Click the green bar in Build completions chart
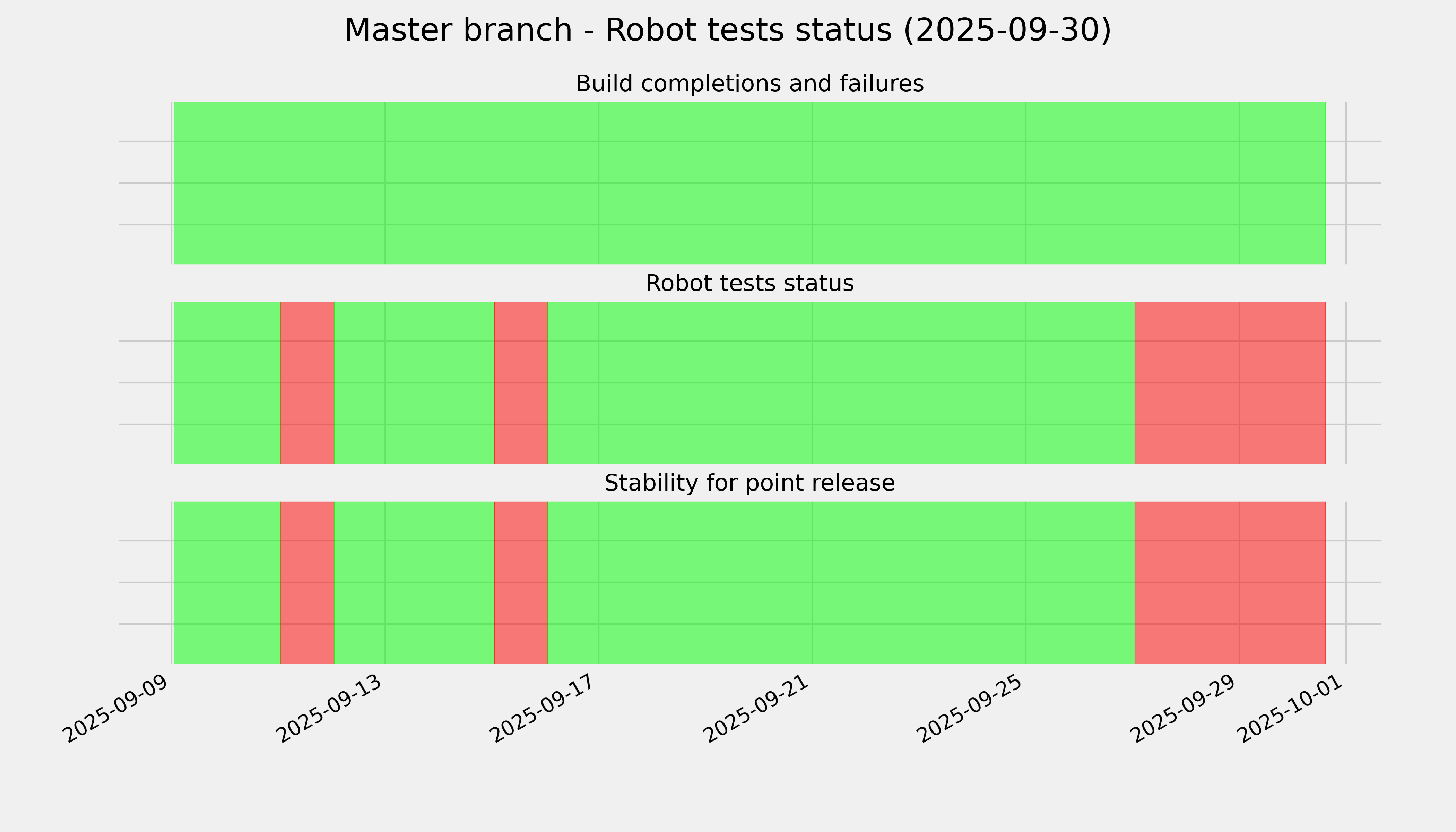Screen dimensions: 1456x832 [749, 183]
